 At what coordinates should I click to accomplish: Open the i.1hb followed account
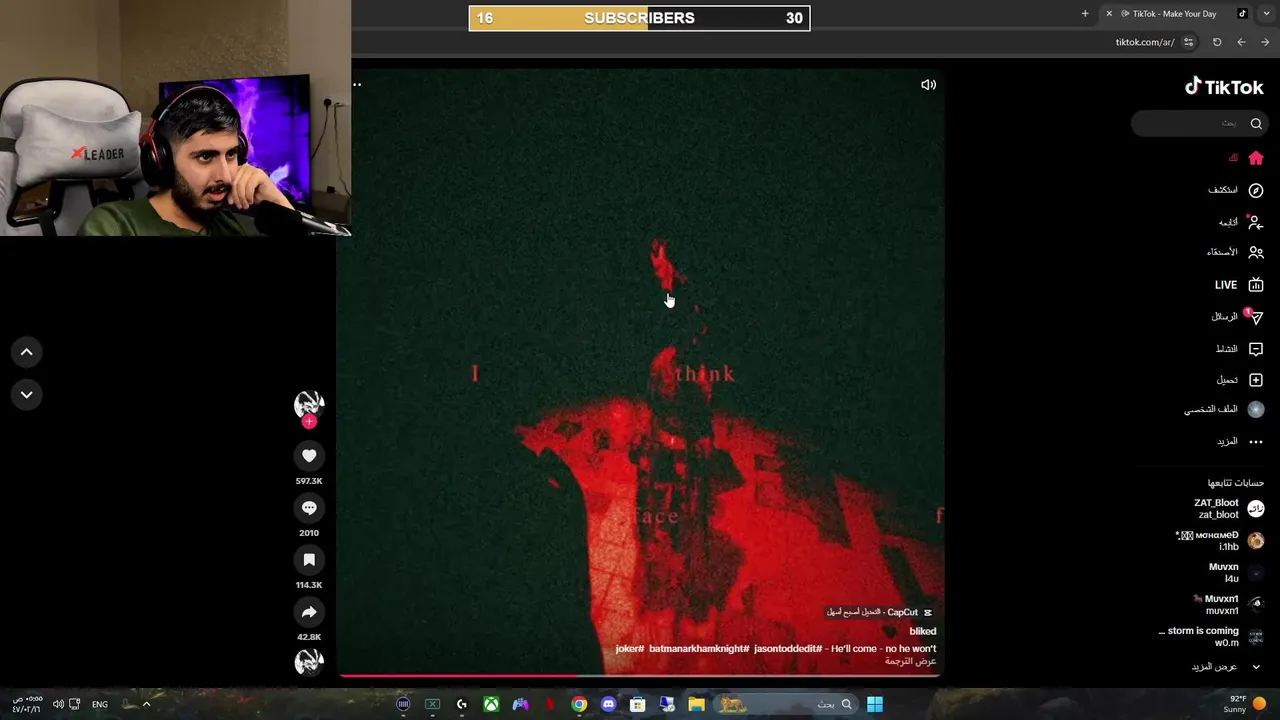[1220, 541]
